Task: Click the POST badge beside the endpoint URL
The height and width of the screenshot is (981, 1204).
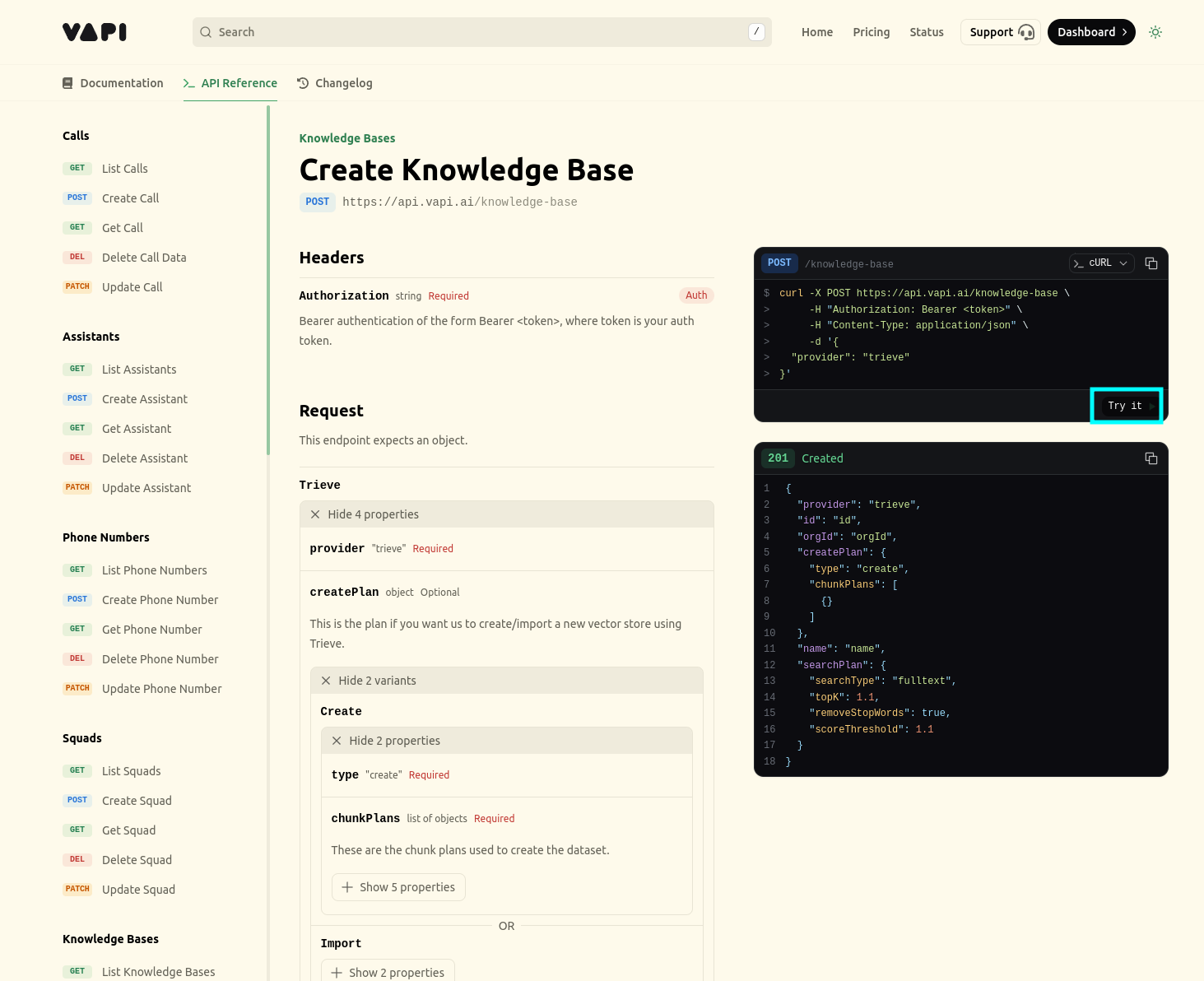Action: [x=318, y=202]
